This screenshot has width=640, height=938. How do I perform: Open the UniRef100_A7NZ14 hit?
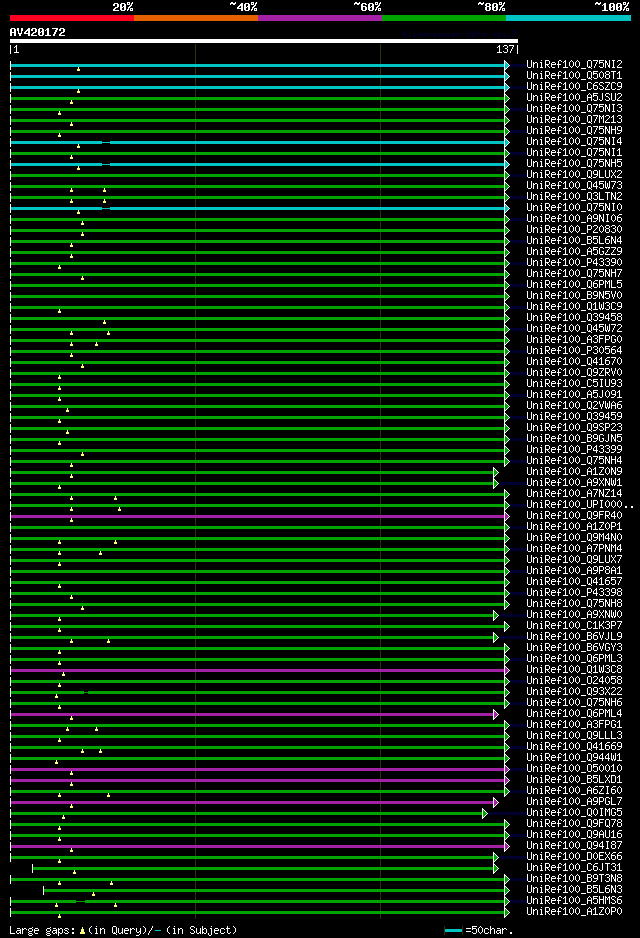pos(574,494)
